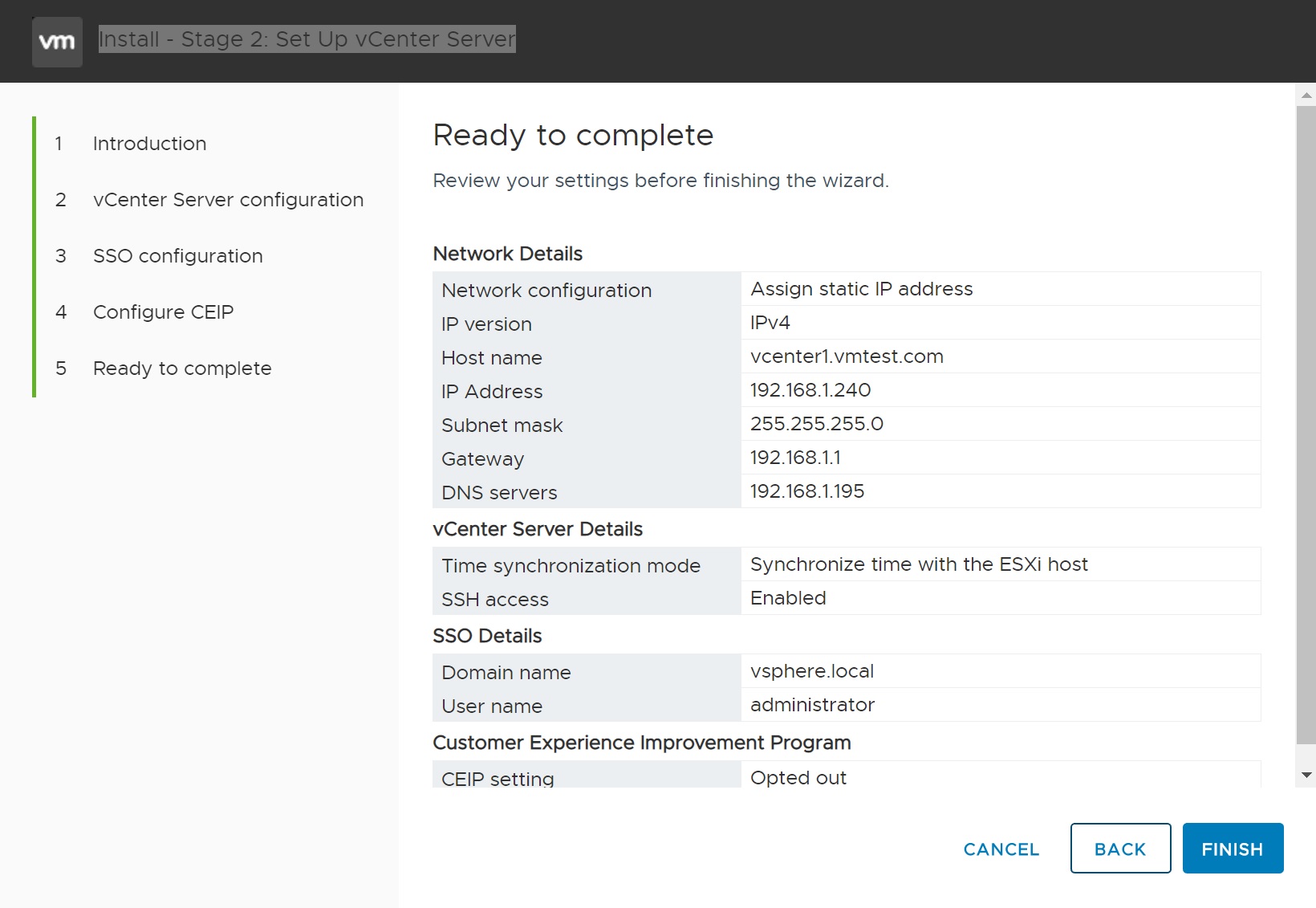Click the SSH access Enabled value
The width and height of the screenshot is (1316, 908).
click(x=788, y=598)
